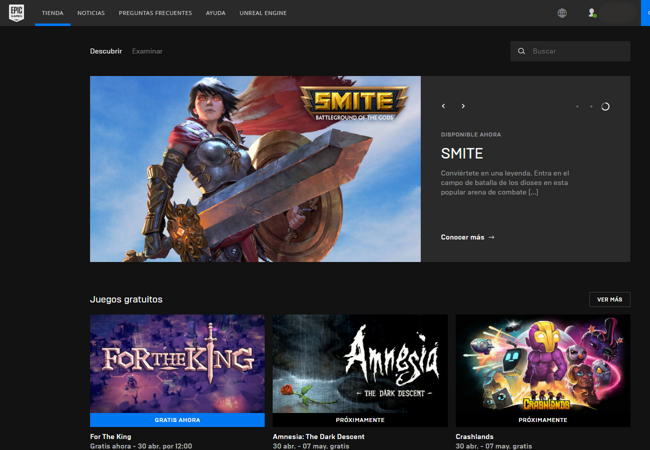
Task: Open the For The King thumbnail
Action: click(177, 363)
